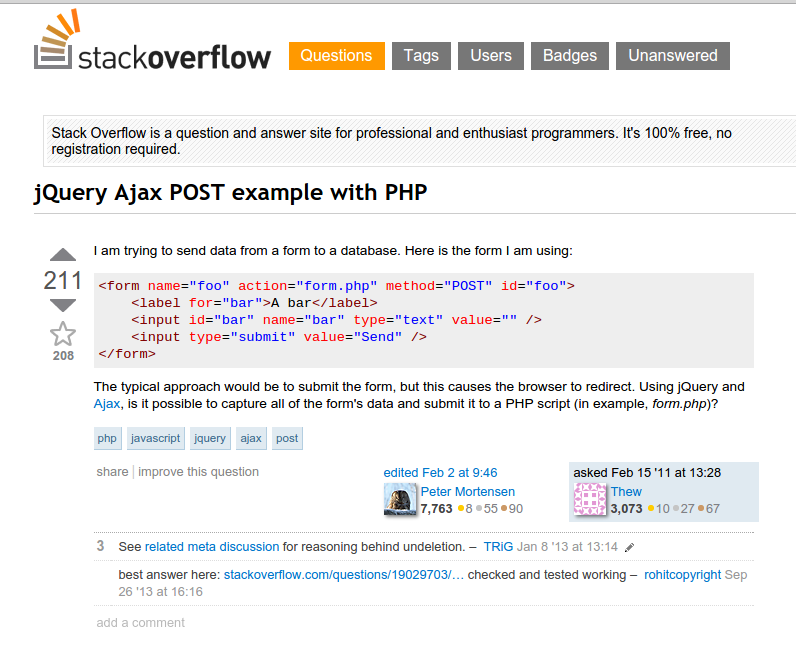Click Thew's reputation 3,073

[x=626, y=508]
